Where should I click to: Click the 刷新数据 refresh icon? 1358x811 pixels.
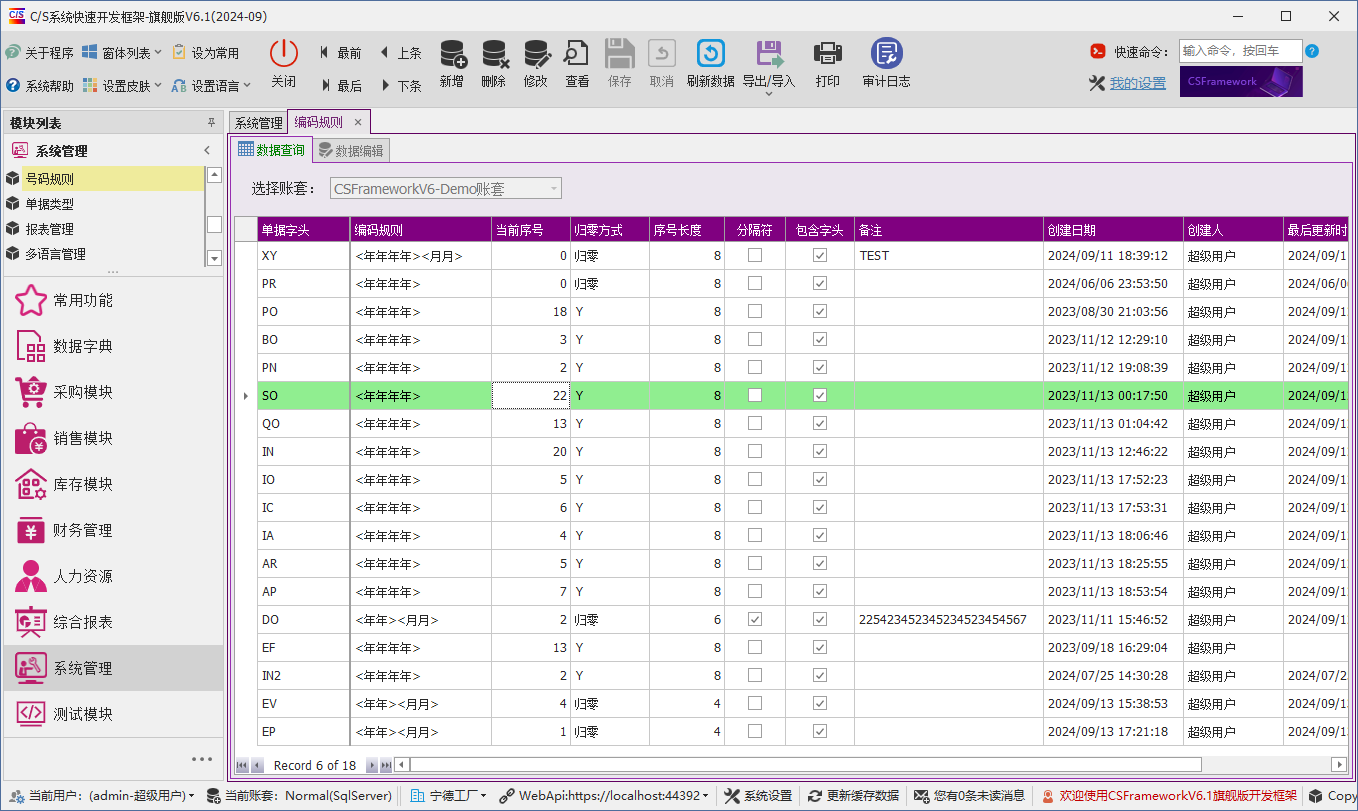(x=711, y=54)
